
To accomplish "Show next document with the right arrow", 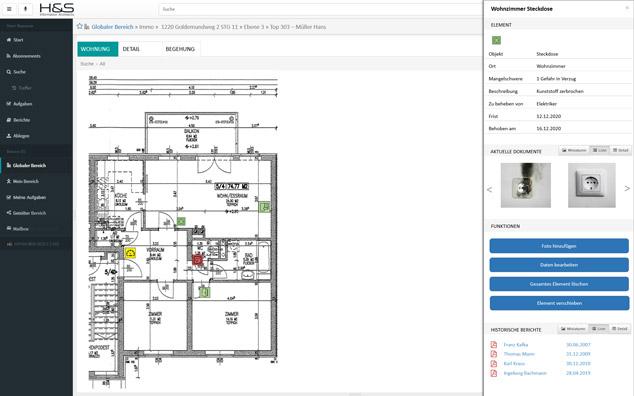I will (627, 188).
